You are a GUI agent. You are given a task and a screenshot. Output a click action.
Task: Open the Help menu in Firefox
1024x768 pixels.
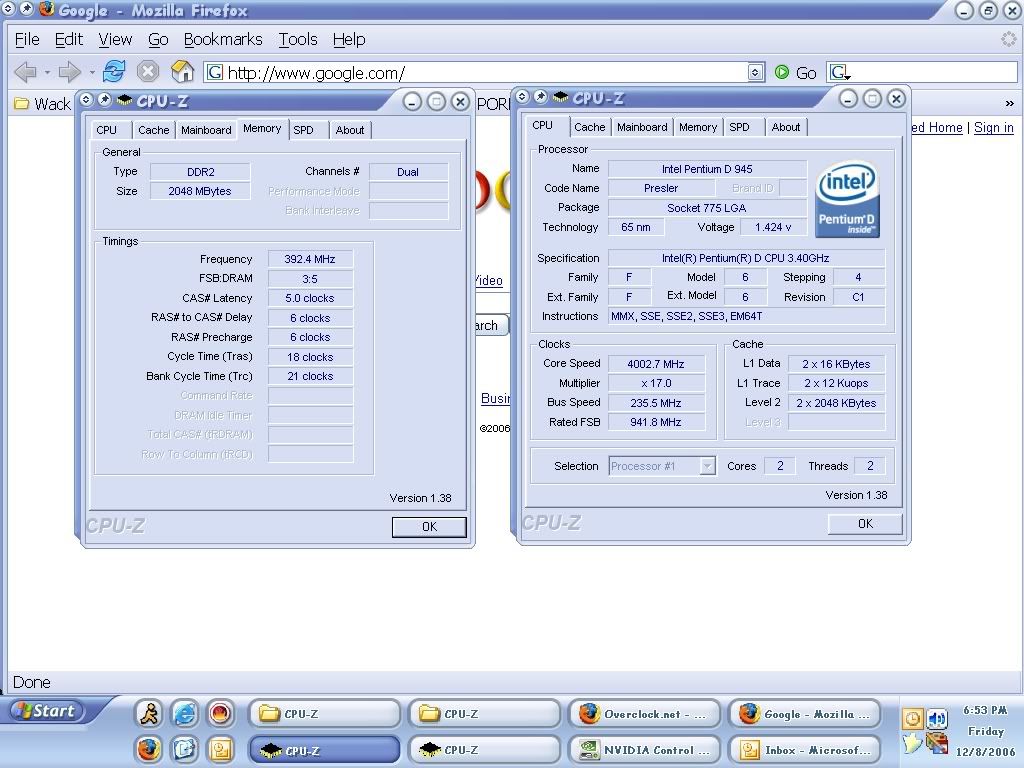click(x=349, y=40)
